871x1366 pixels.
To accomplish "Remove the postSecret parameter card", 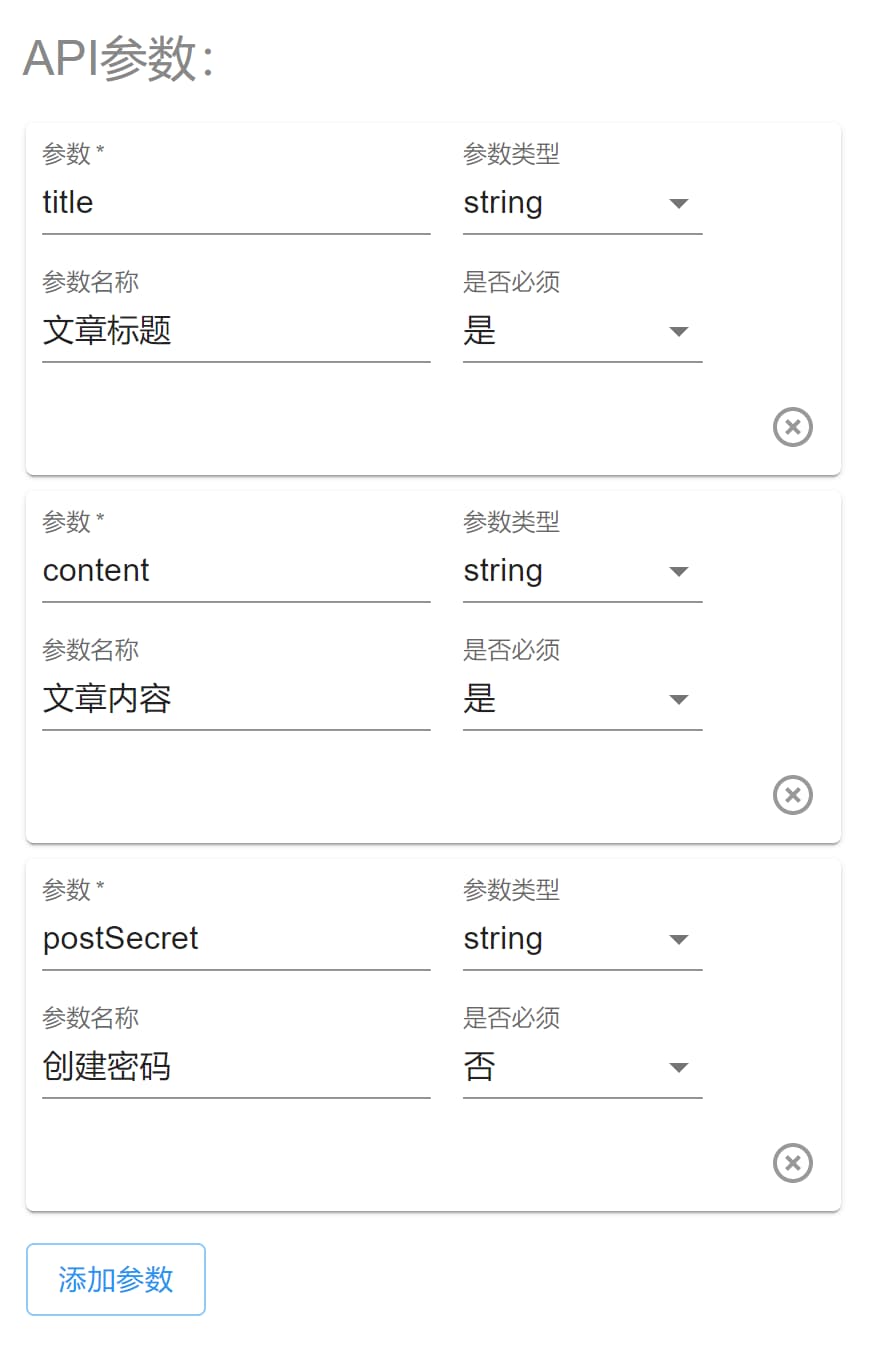I will pos(792,1163).
